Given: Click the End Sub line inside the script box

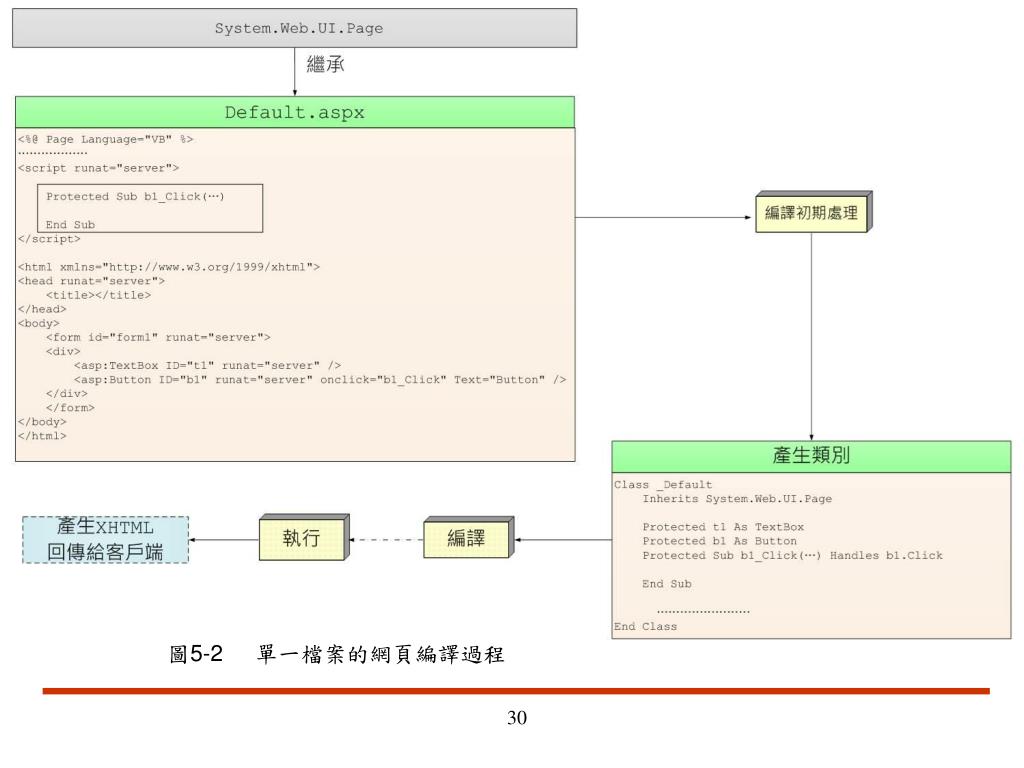Looking at the screenshot, I should [71, 225].
